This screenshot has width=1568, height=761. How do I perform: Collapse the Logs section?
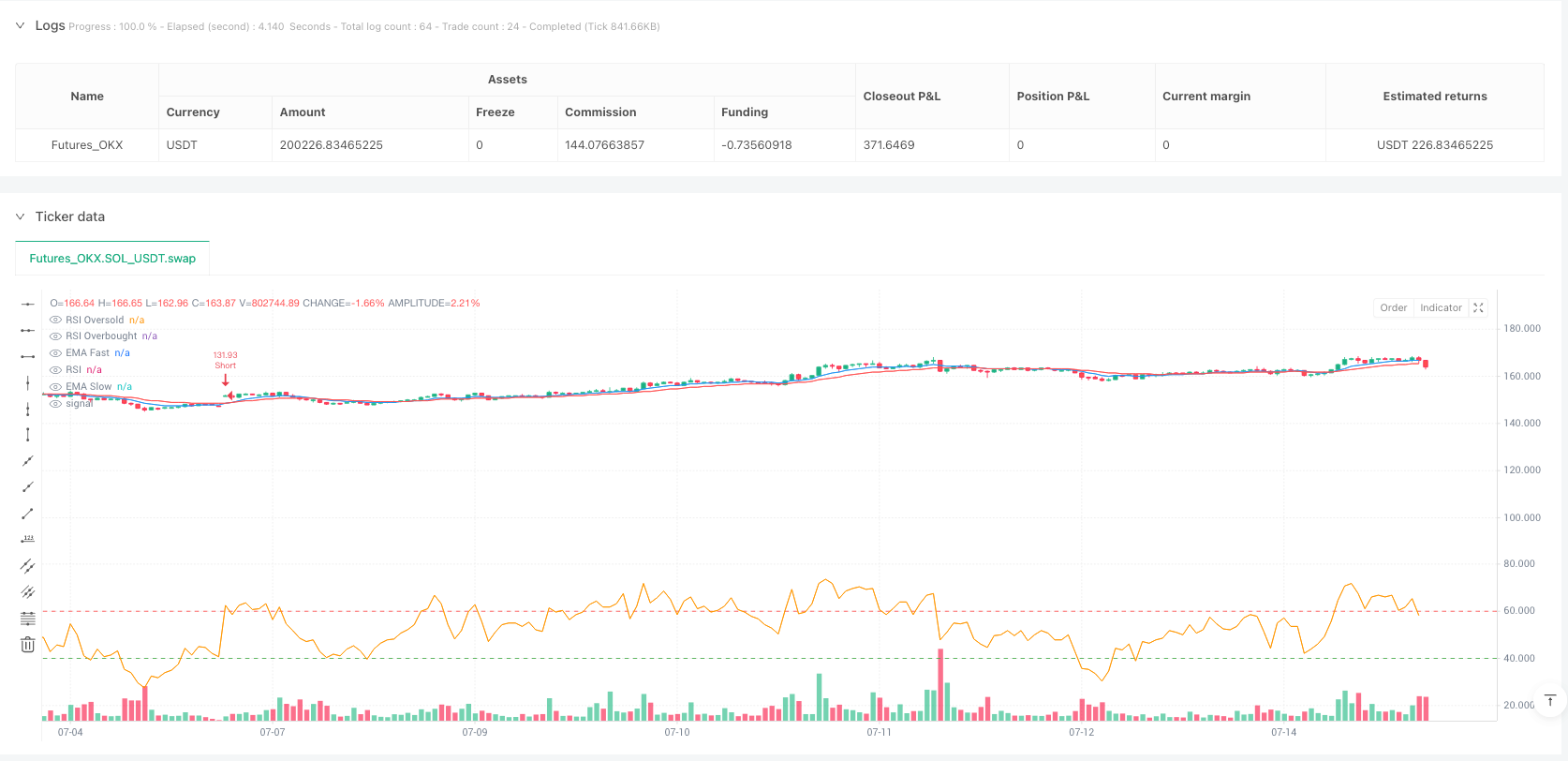20,26
